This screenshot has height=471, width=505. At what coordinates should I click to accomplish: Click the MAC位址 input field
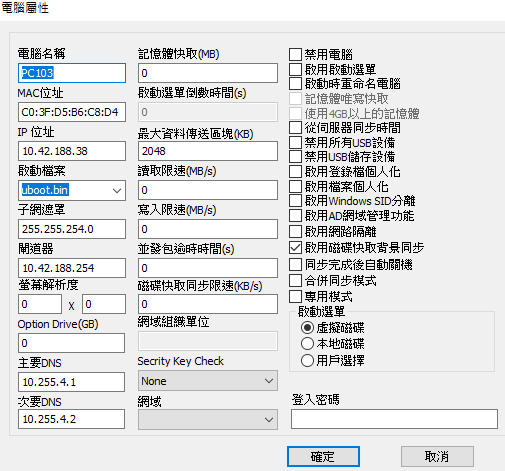pos(72,112)
